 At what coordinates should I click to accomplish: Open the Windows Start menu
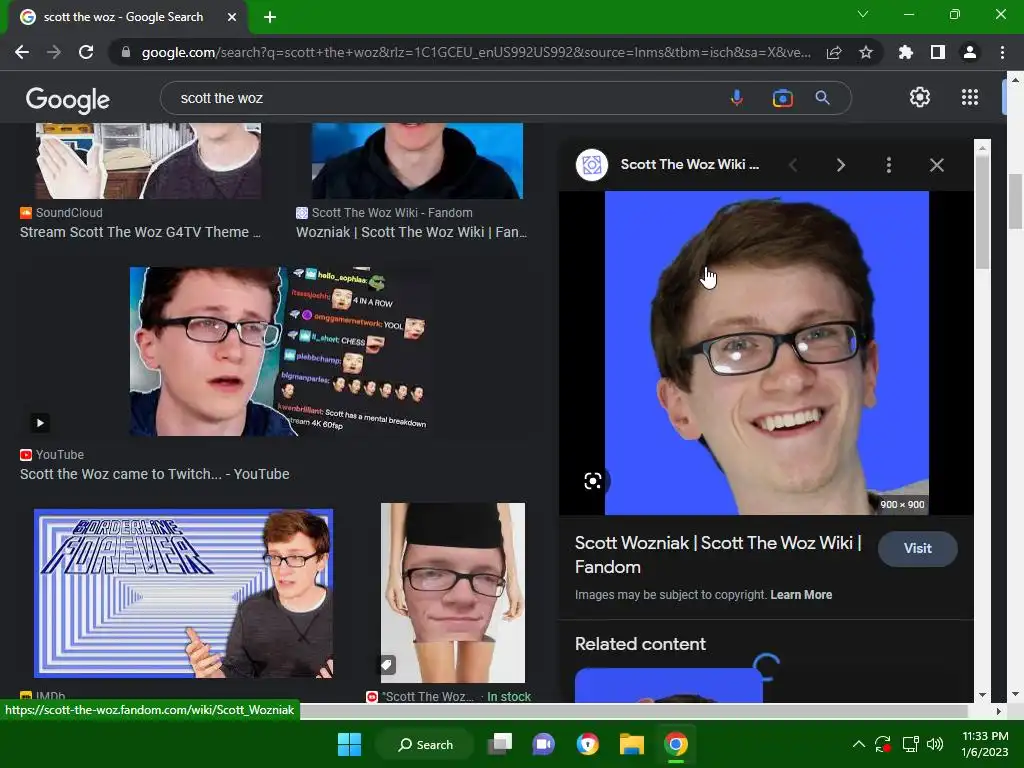[x=349, y=744]
